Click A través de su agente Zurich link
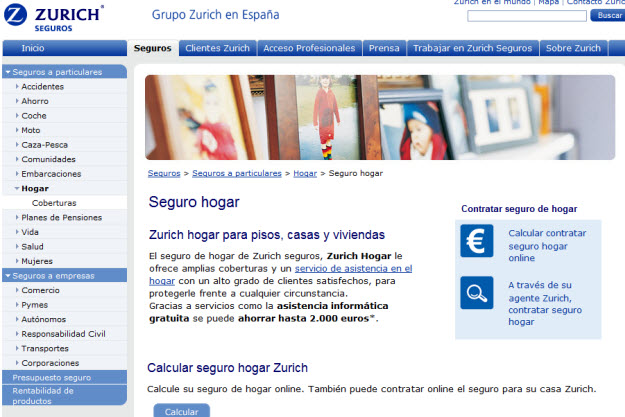This screenshot has width=625, height=417. point(545,303)
